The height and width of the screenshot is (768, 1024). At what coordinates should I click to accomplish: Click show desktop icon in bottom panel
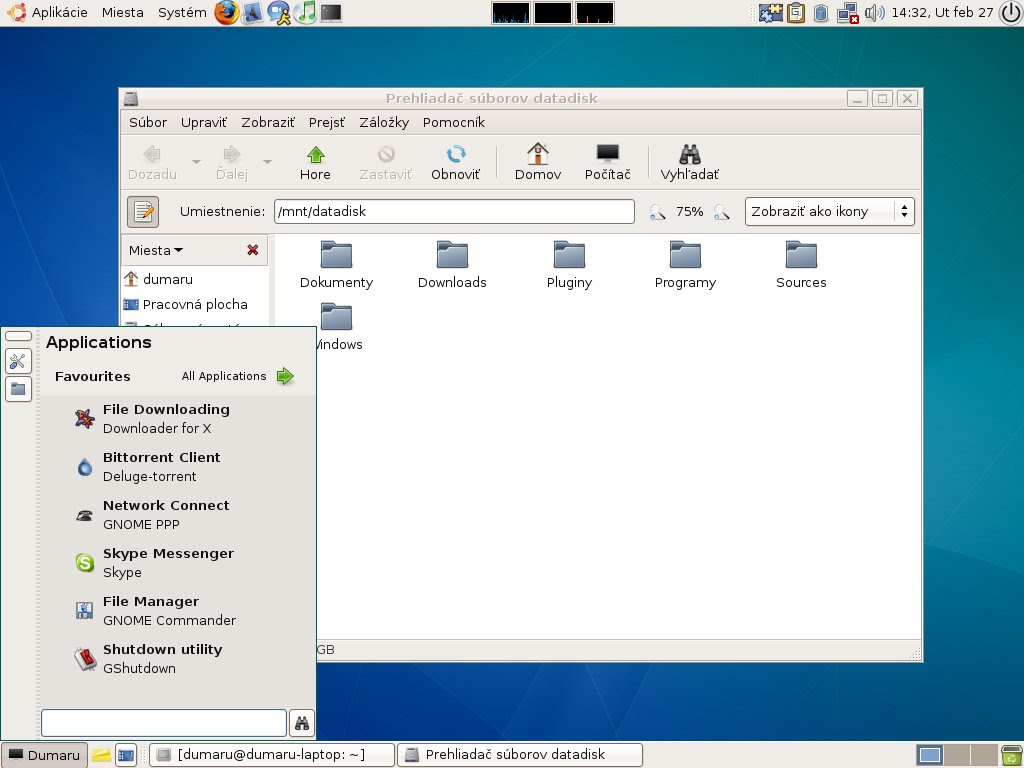coord(126,755)
